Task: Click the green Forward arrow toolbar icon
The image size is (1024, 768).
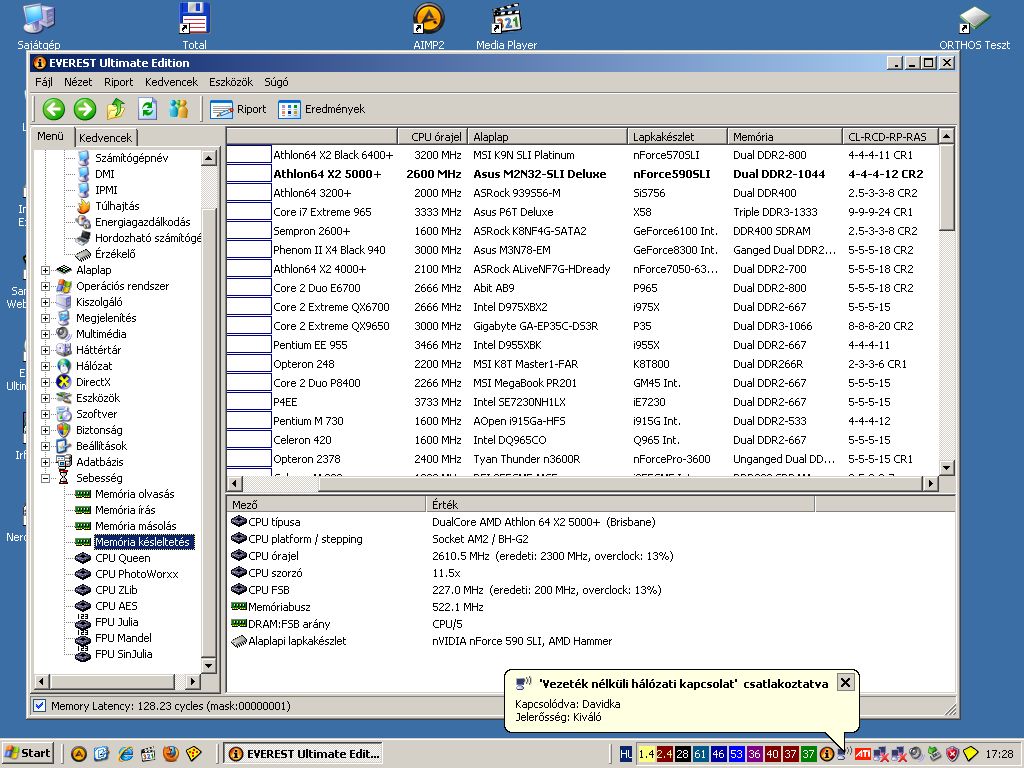Action: pyautogui.click(x=85, y=109)
